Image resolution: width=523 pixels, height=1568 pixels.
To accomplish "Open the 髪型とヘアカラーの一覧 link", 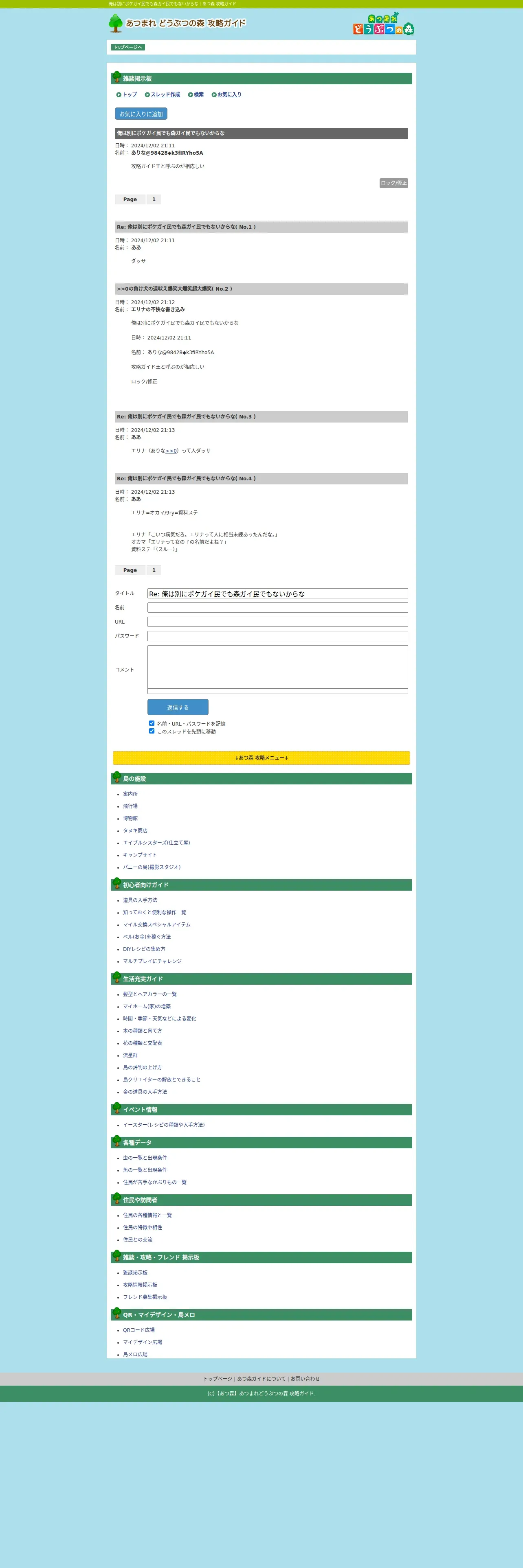I will pyautogui.click(x=150, y=994).
